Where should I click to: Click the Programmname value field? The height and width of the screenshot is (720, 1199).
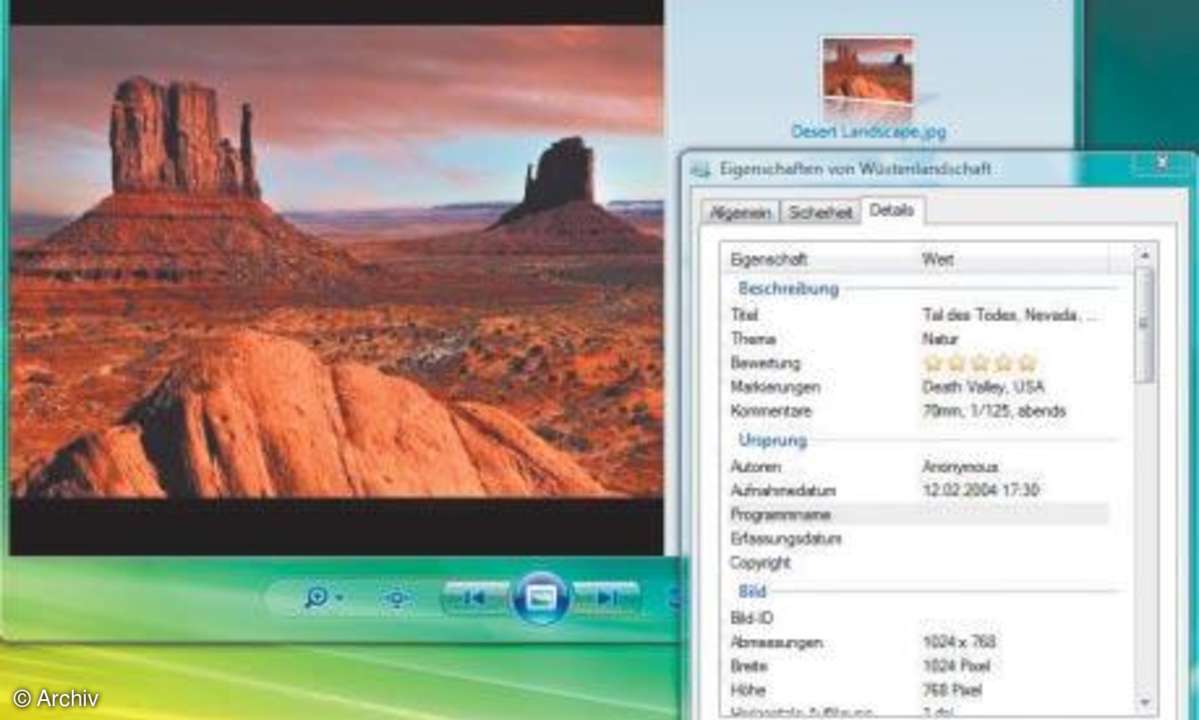click(1010, 515)
